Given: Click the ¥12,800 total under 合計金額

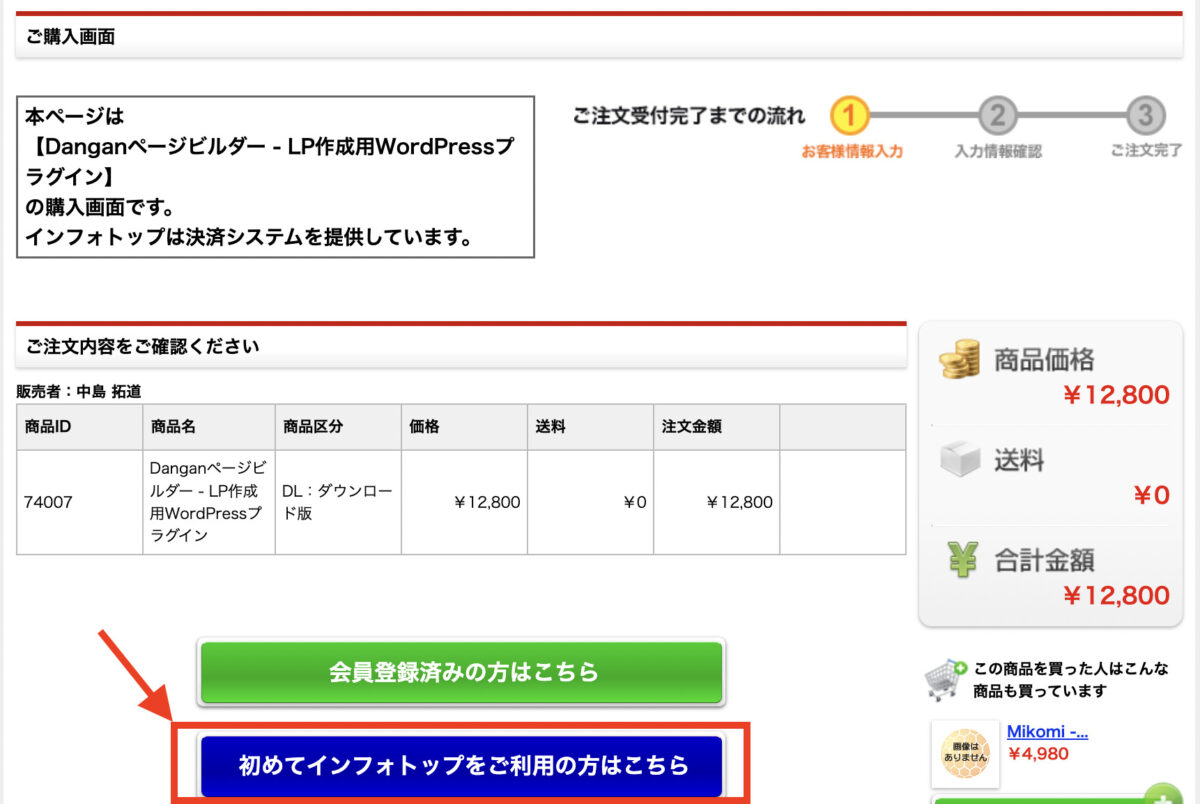Looking at the screenshot, I should (1116, 596).
